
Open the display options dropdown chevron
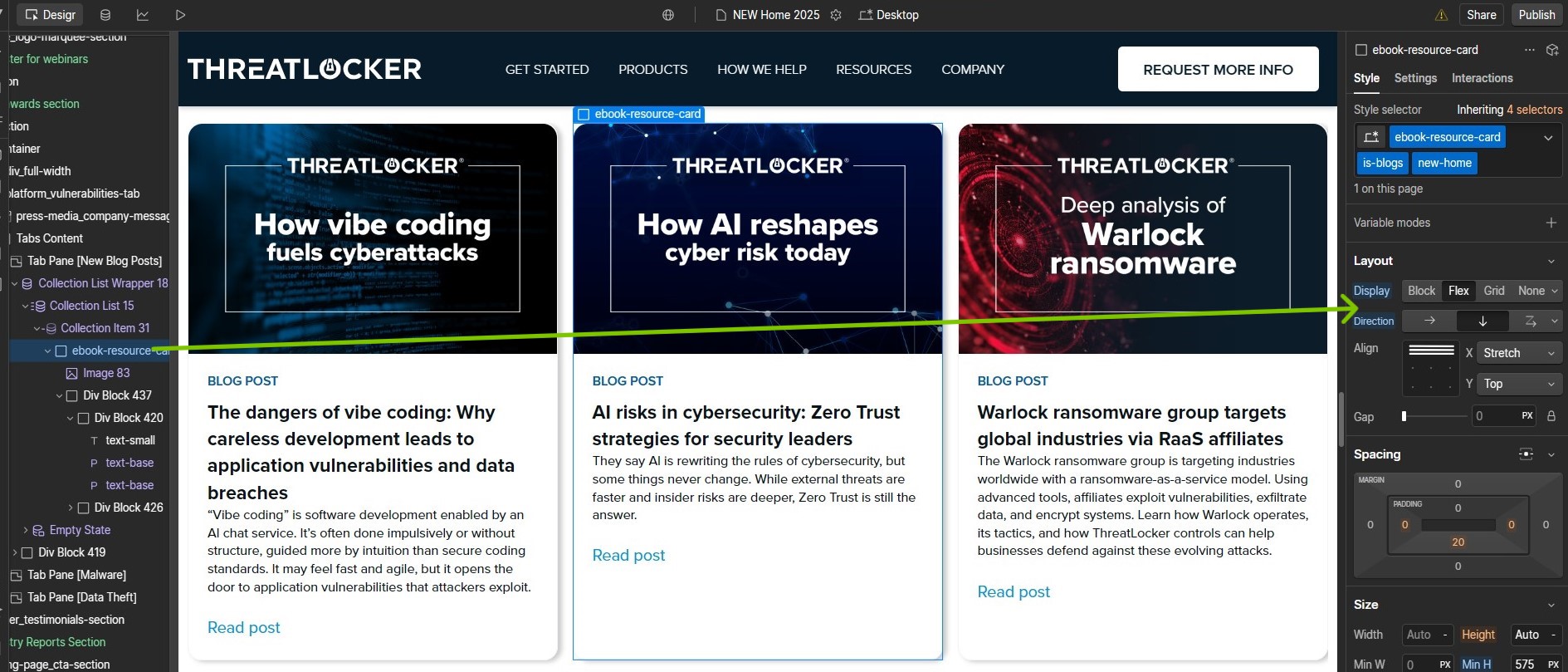pyautogui.click(x=1555, y=291)
